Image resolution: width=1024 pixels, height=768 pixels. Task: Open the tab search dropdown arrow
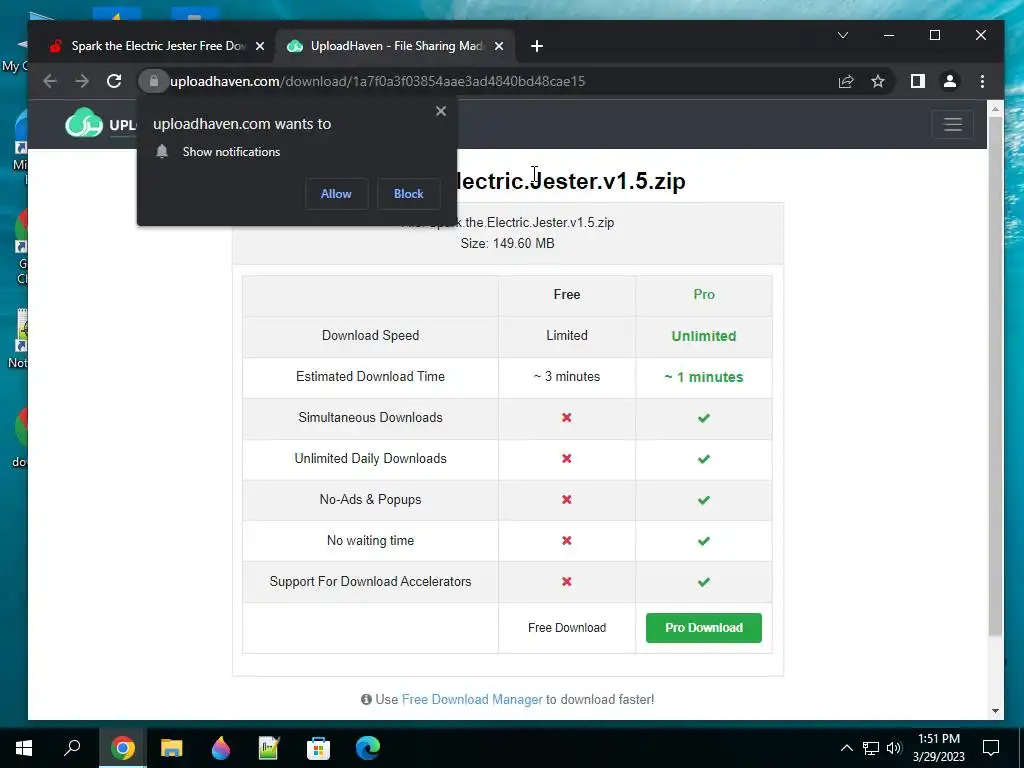pyautogui.click(x=843, y=35)
